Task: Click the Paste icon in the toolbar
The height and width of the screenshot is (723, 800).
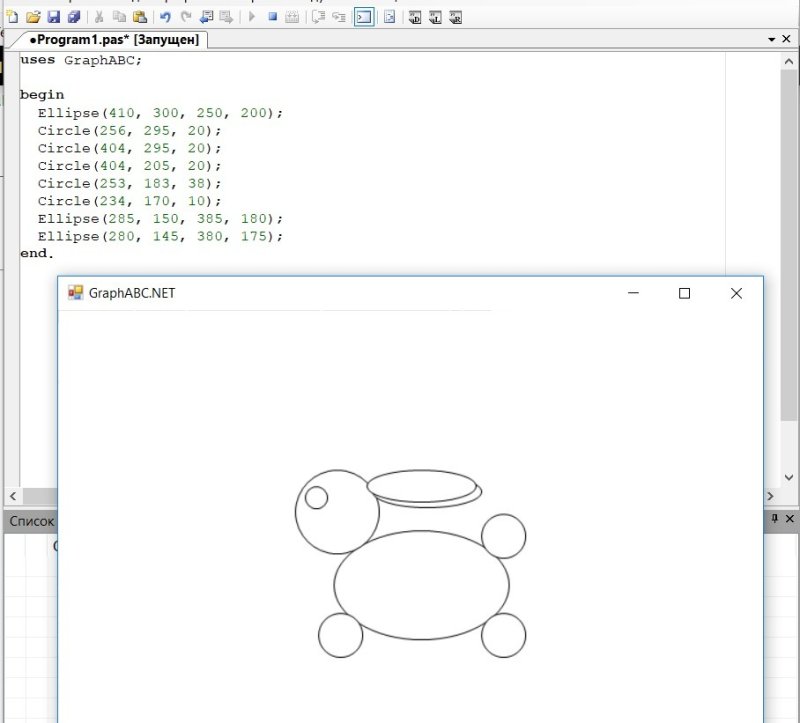Action: [x=140, y=17]
